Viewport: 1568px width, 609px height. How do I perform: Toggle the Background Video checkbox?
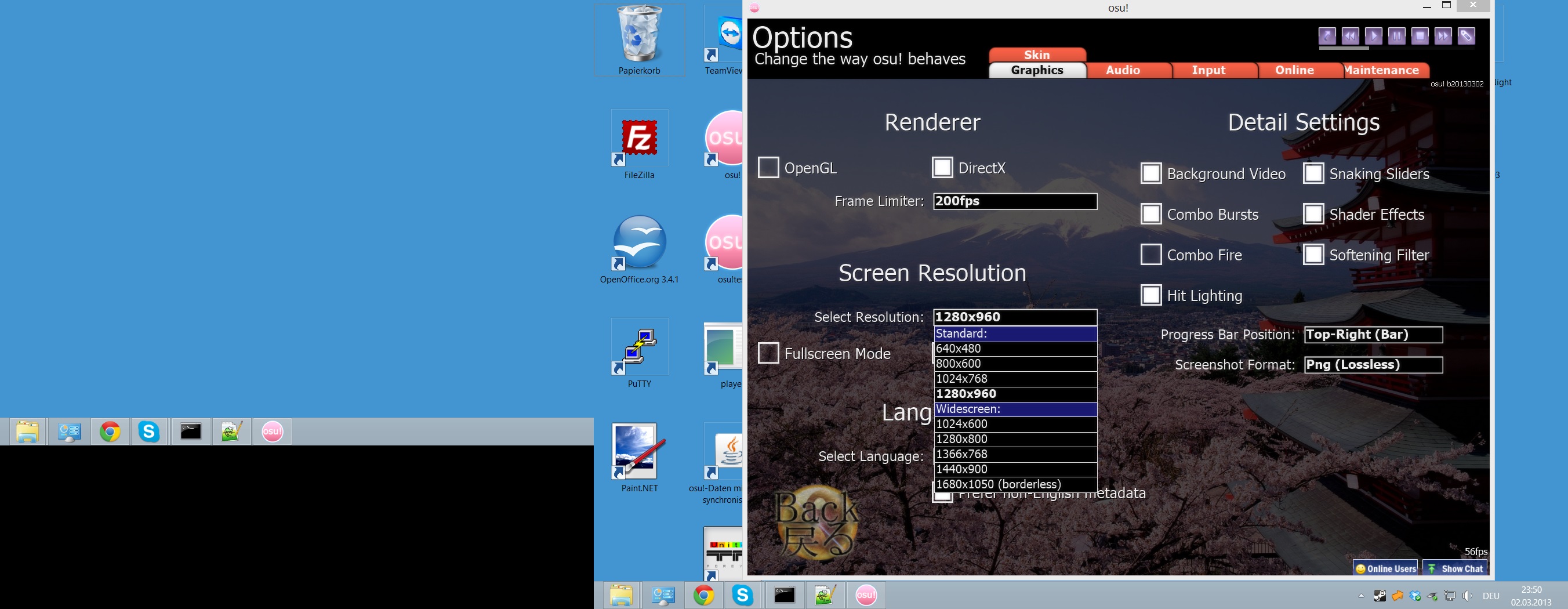point(1151,173)
